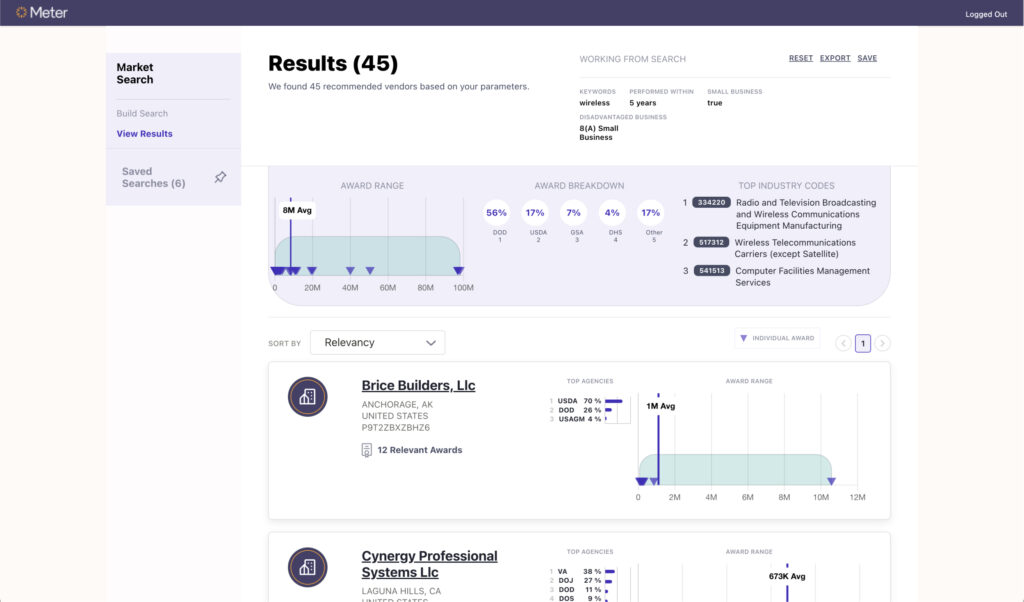Click the Reset search link
1024x602 pixels.
800,58
